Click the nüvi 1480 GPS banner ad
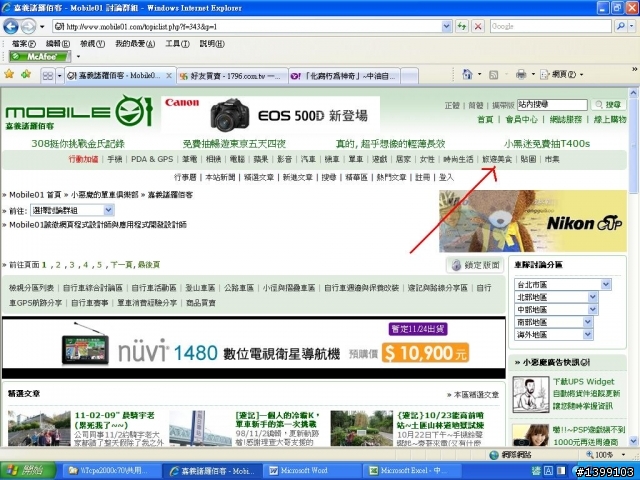Image resolution: width=640 pixels, height=480 pixels. [253, 348]
